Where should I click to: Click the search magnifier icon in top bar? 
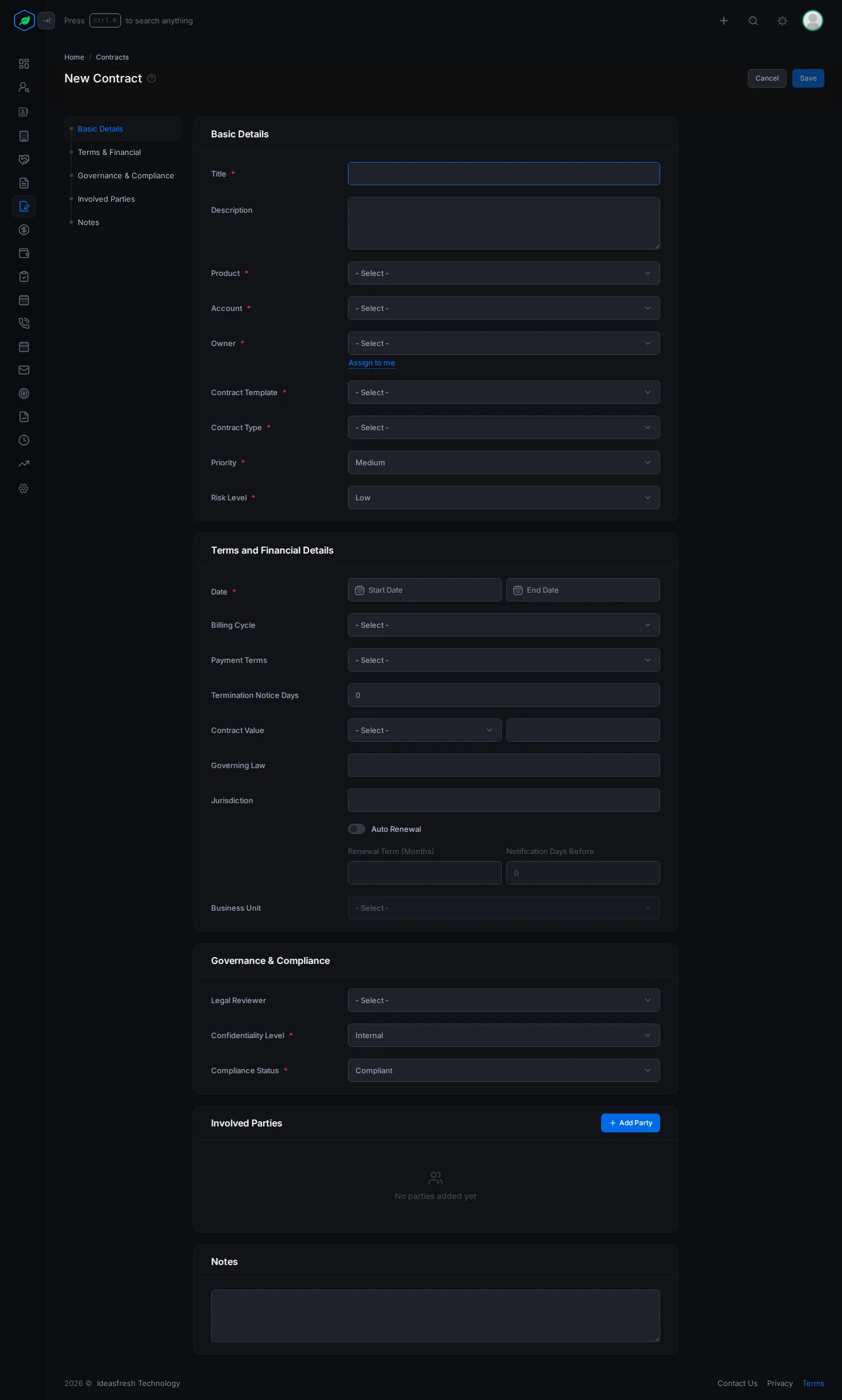(753, 20)
